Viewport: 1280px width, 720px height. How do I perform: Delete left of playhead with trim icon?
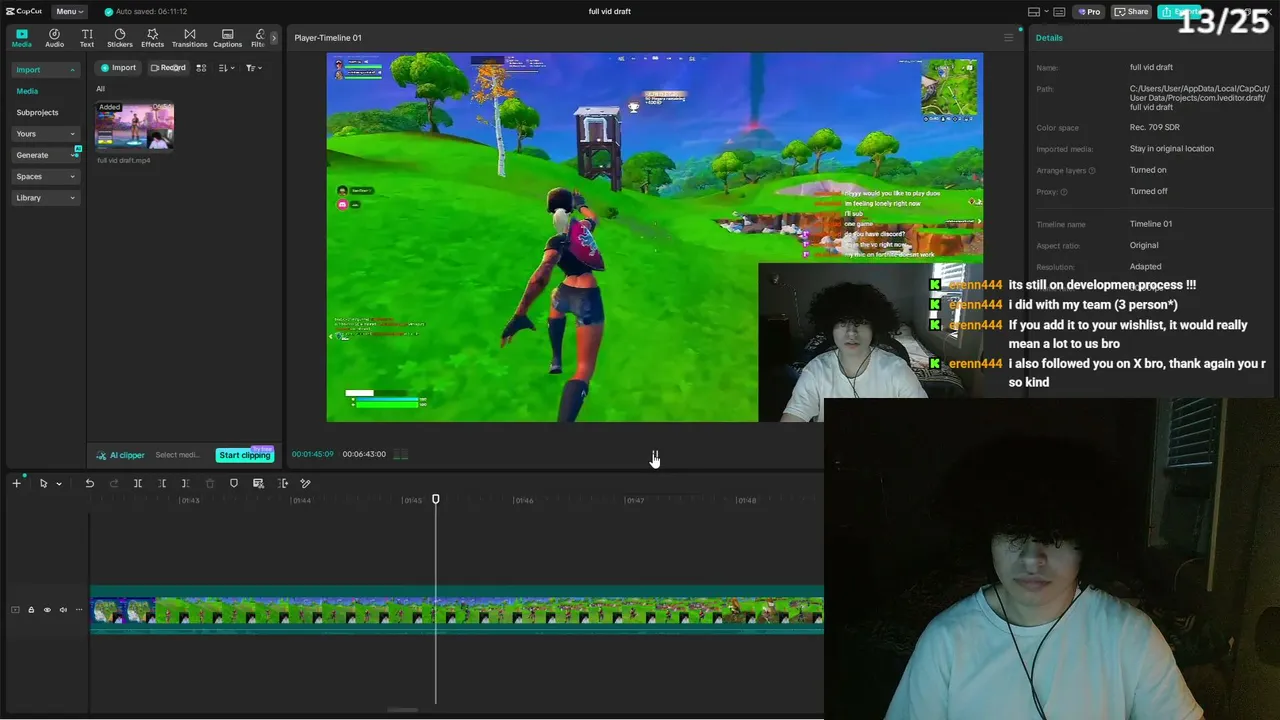(x=162, y=483)
